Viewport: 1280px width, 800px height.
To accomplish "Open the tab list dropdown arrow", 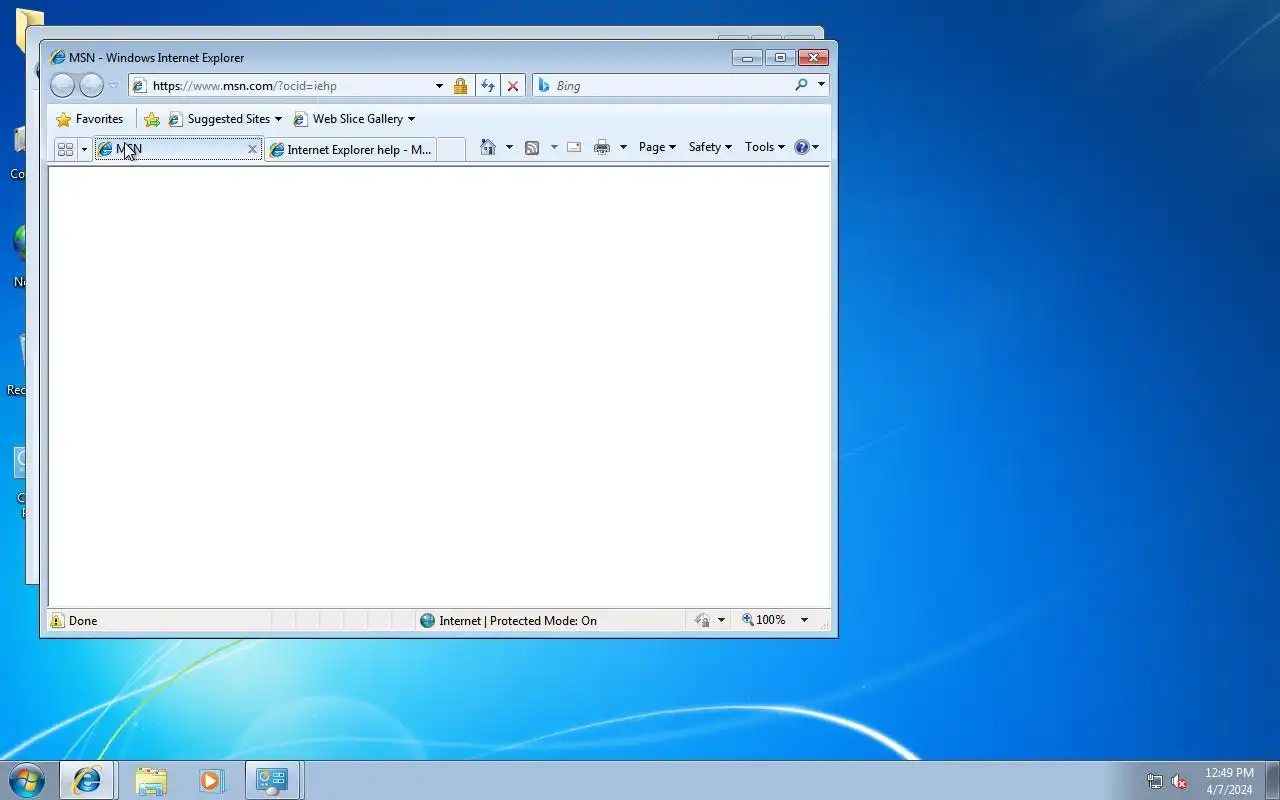I will coord(84,149).
